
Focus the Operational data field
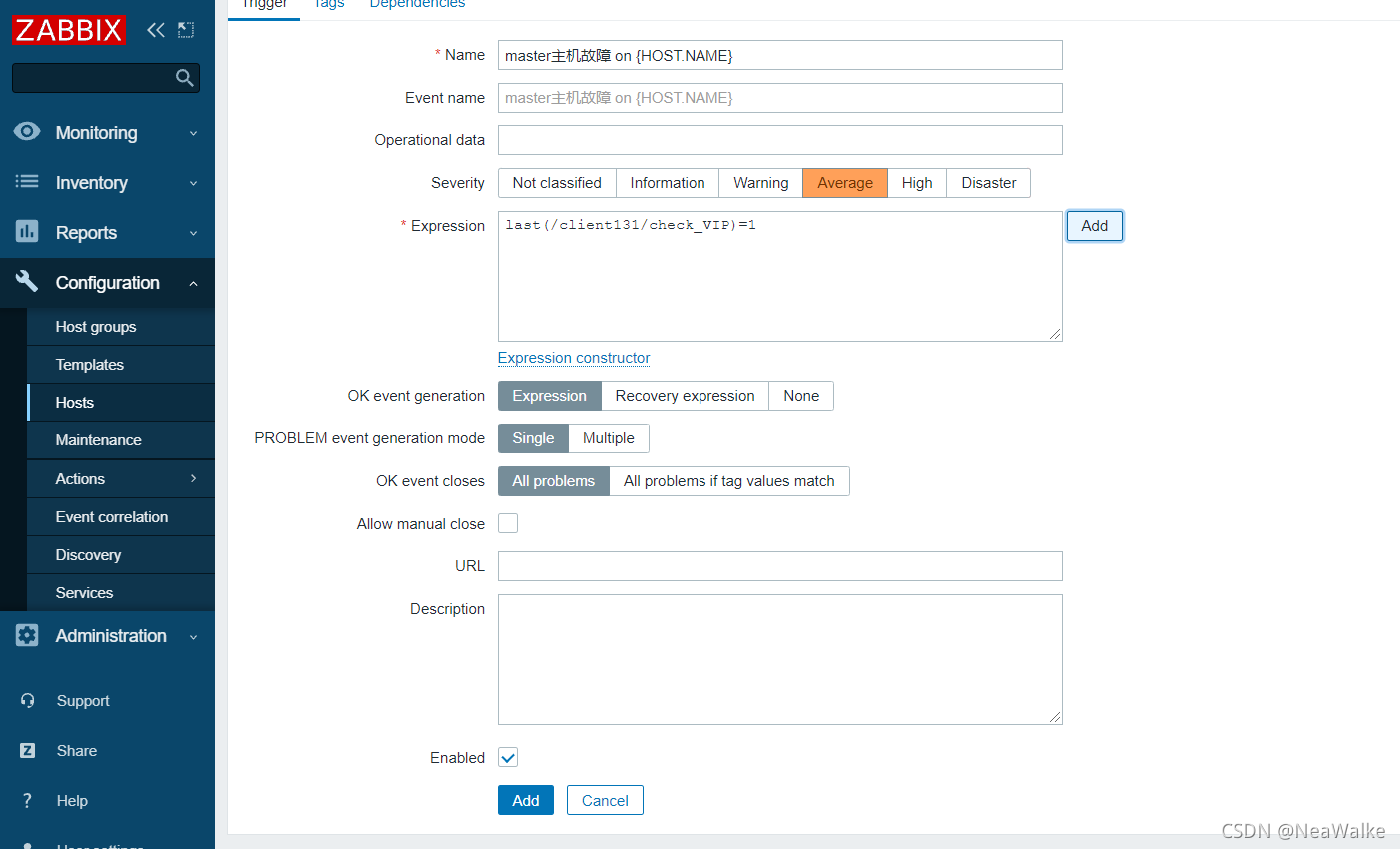pyautogui.click(x=780, y=140)
